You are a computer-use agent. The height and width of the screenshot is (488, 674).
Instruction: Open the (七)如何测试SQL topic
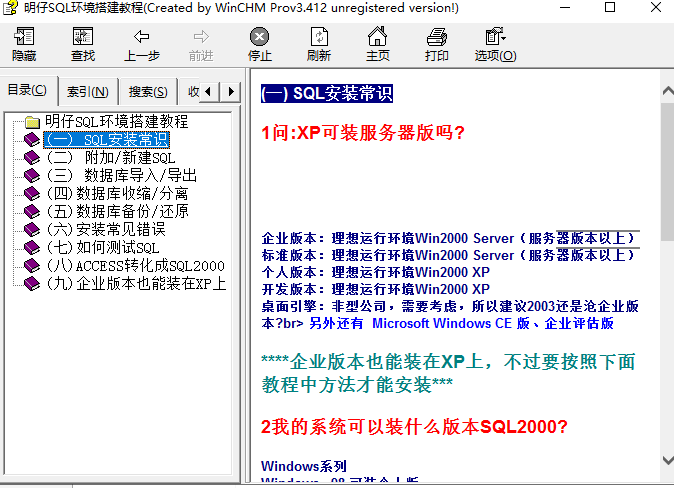point(103,247)
